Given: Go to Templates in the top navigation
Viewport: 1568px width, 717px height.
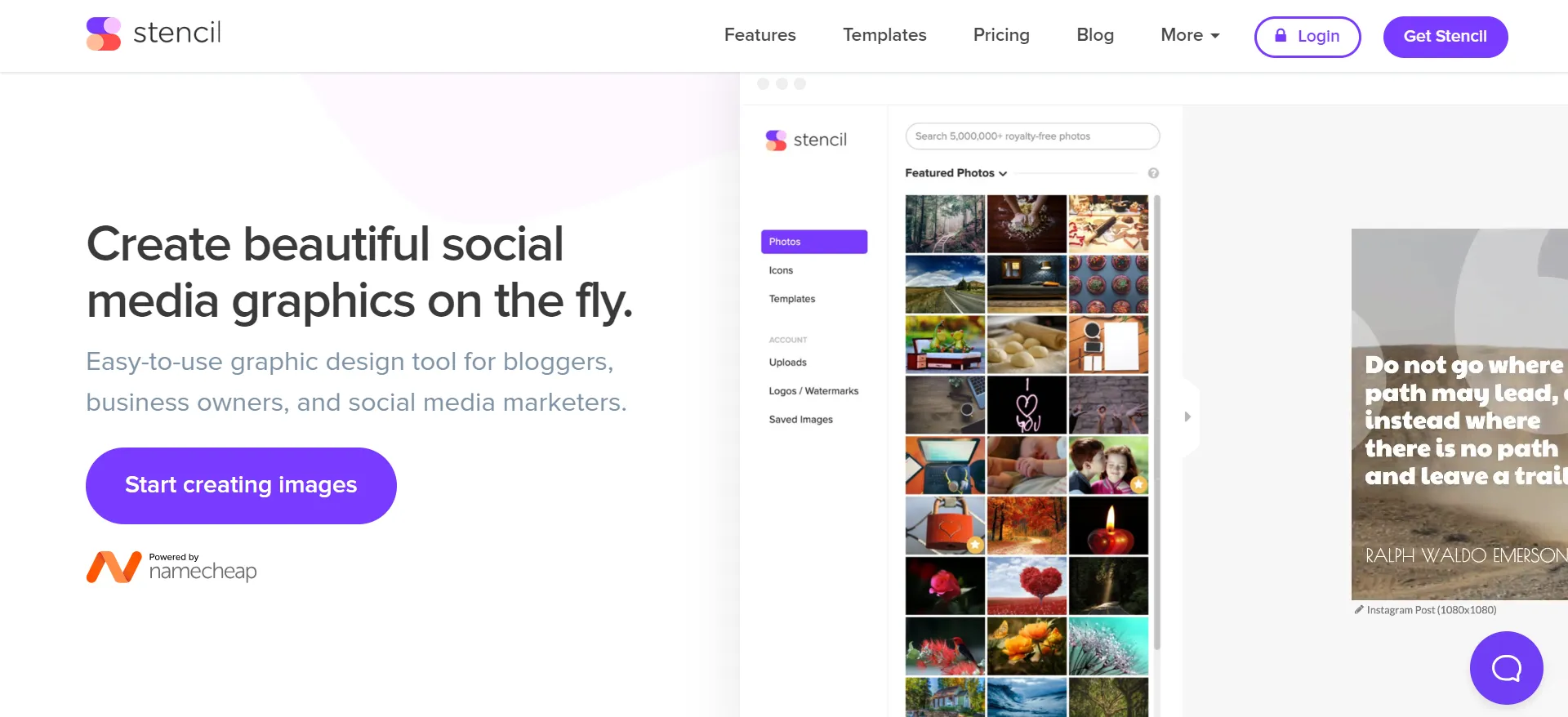Looking at the screenshot, I should (884, 35).
